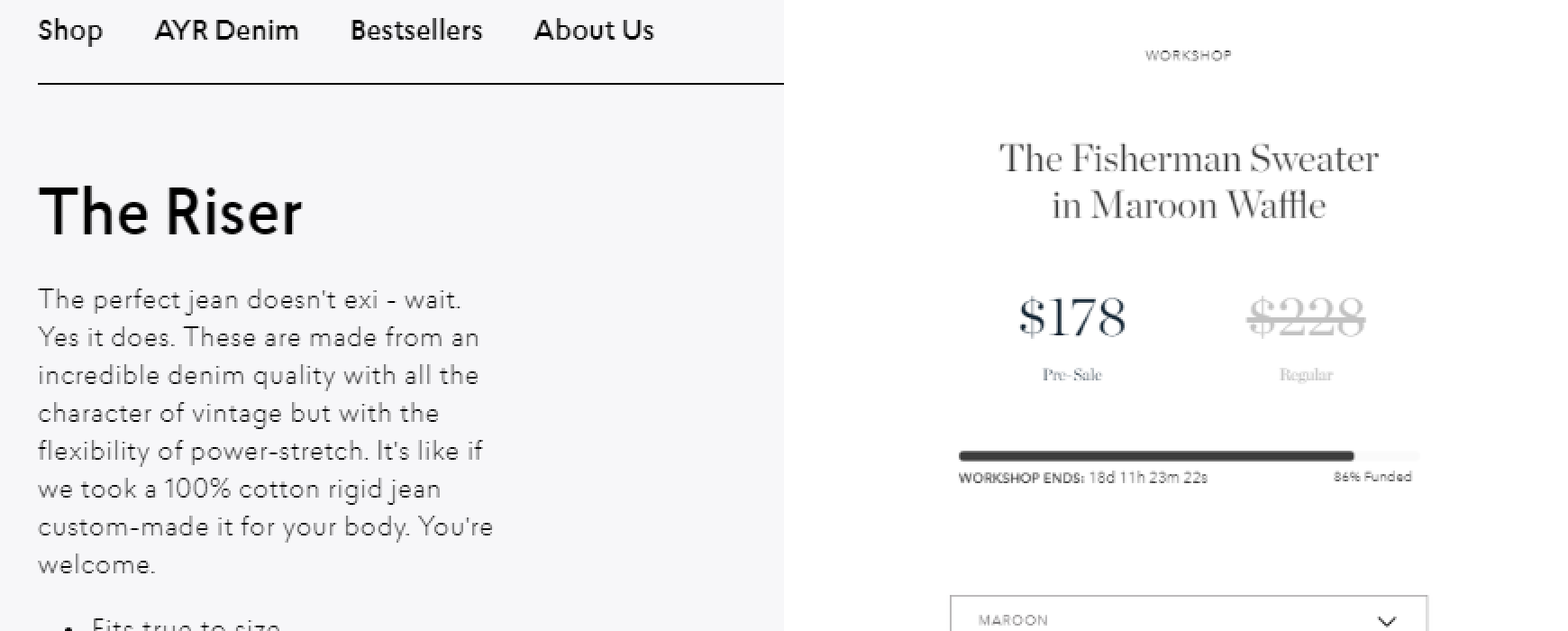Click the 'welcome.' closing word
The width and height of the screenshot is (1568, 631).
point(96,565)
